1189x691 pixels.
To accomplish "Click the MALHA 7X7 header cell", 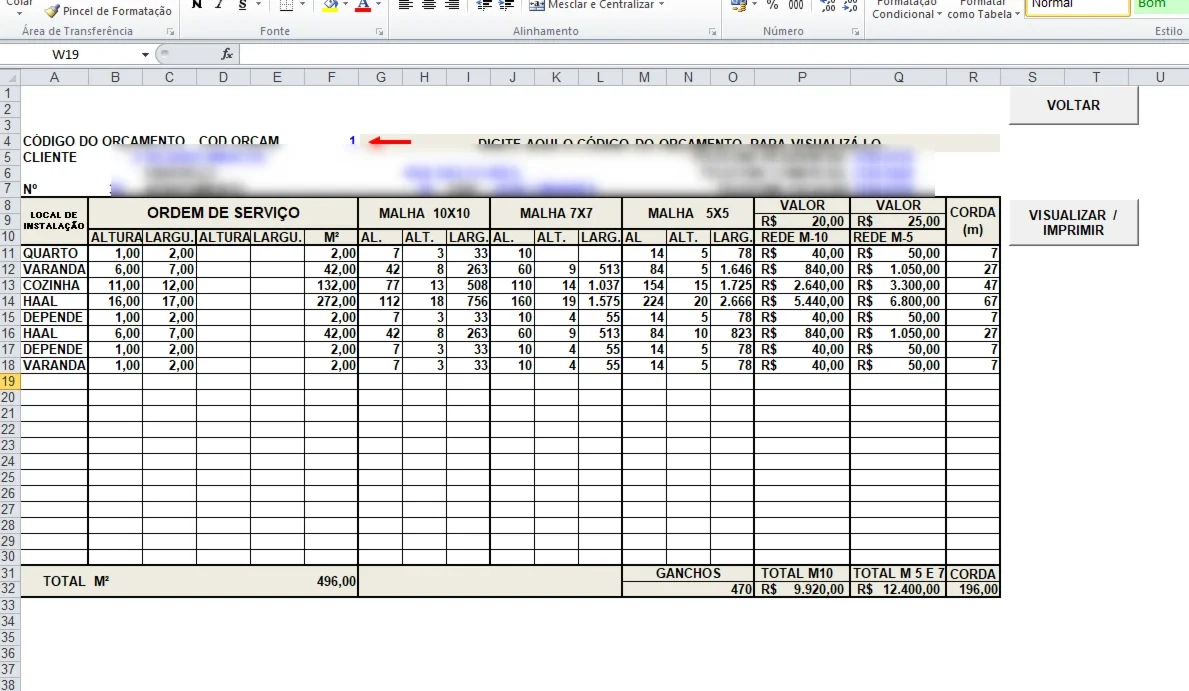I will pyautogui.click(x=556, y=213).
